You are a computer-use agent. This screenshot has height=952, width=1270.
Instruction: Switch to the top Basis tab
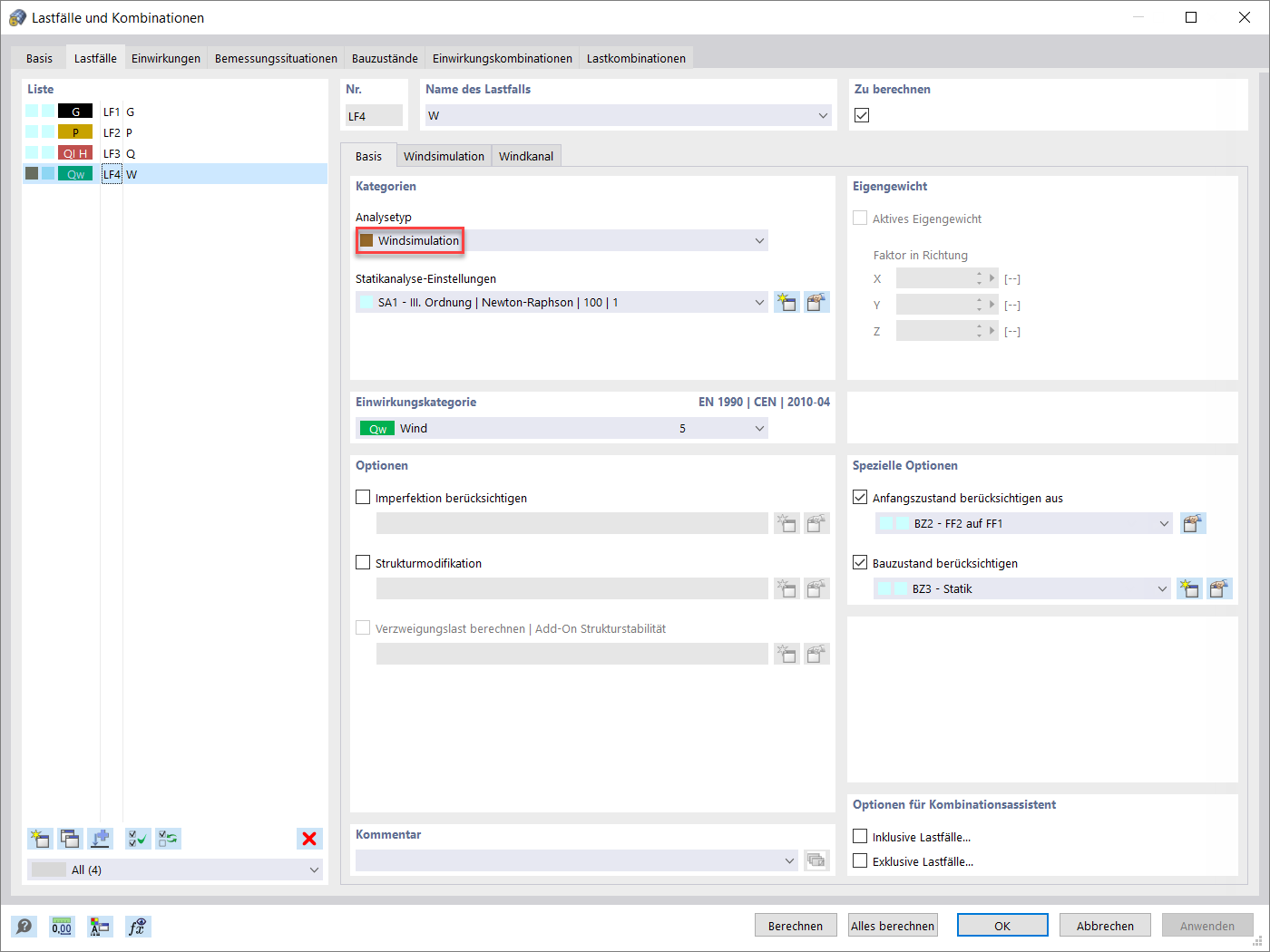[x=39, y=58]
